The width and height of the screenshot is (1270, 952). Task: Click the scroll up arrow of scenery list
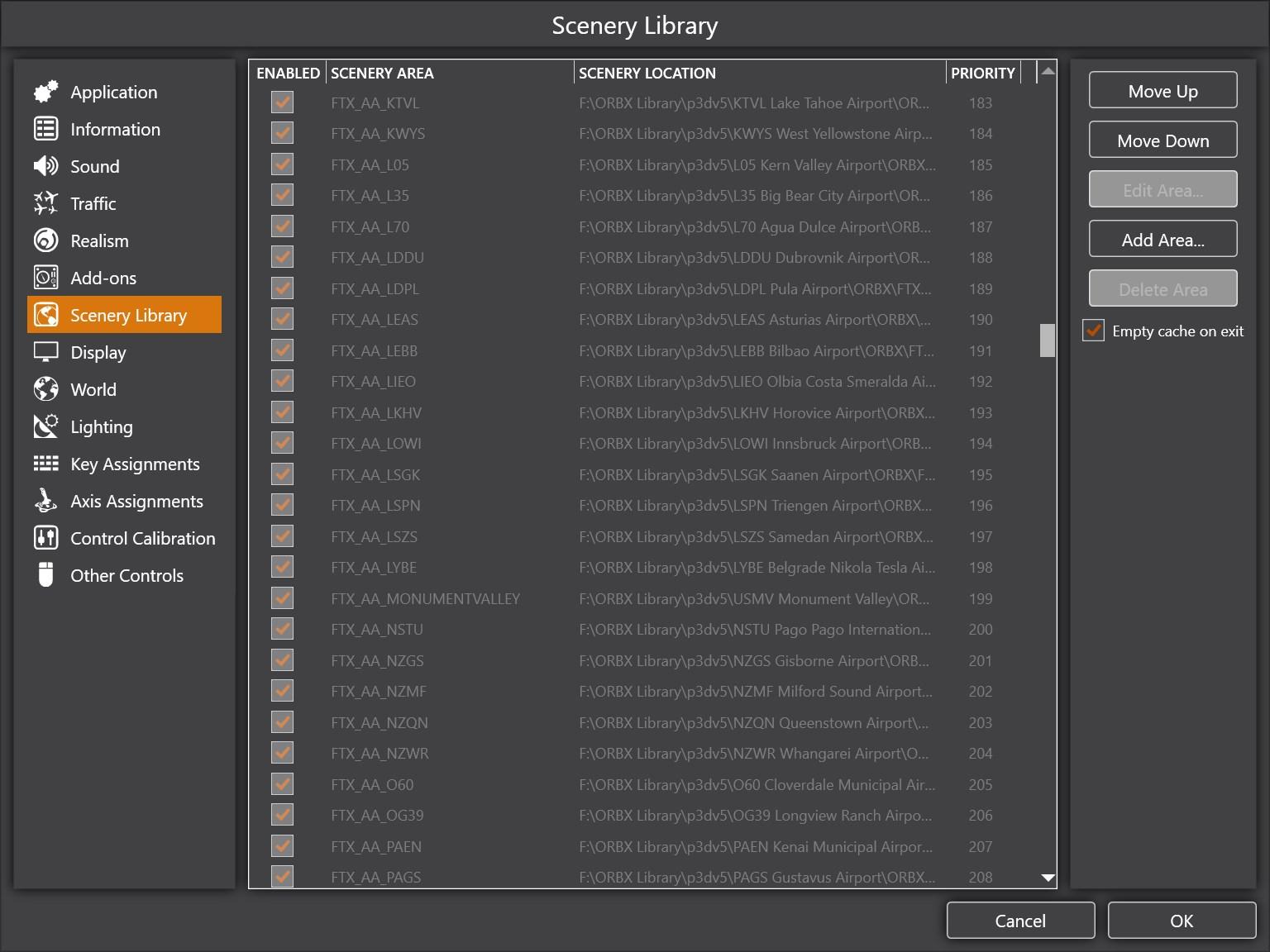(x=1048, y=72)
